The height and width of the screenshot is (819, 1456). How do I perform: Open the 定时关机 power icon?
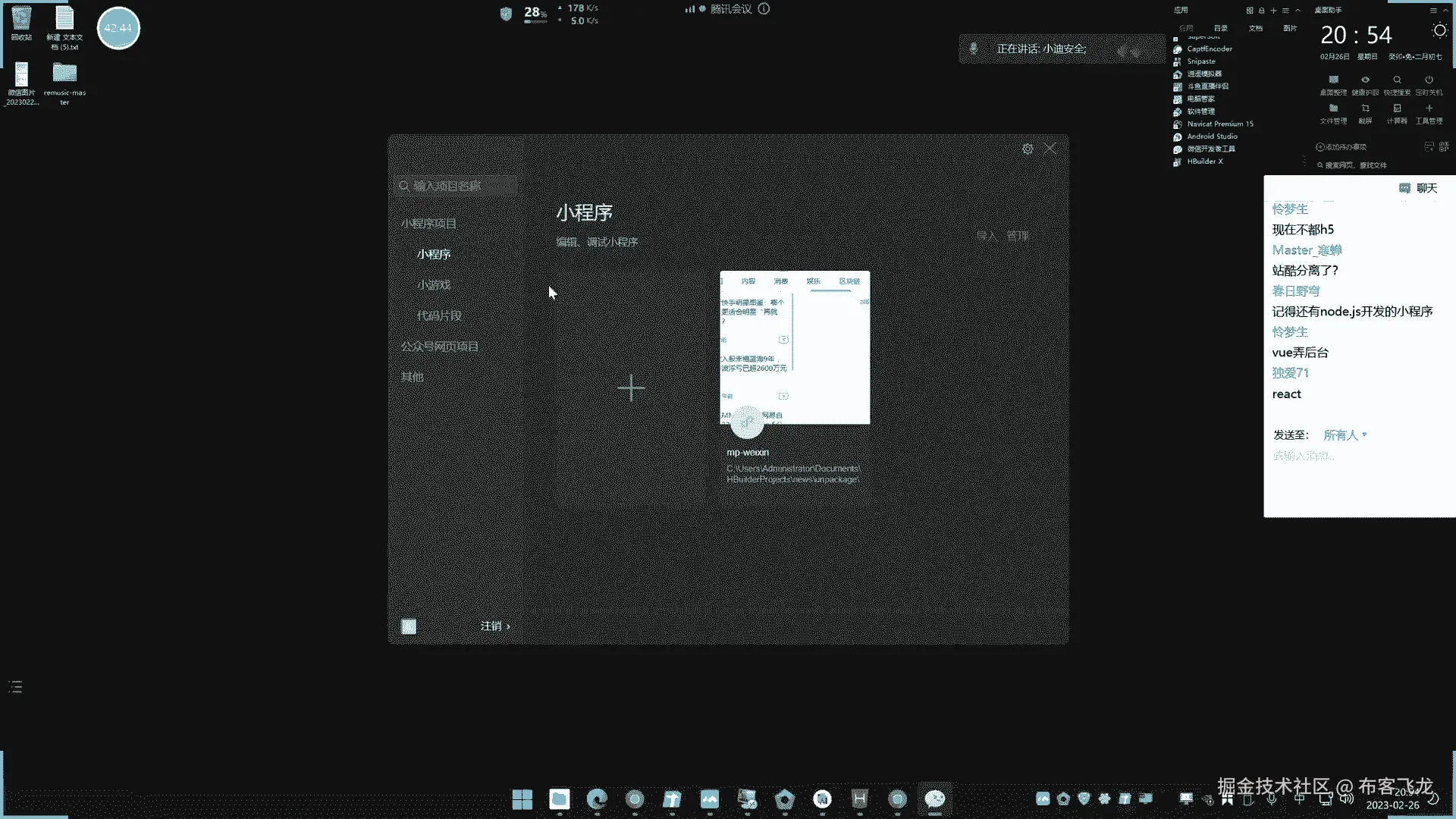(x=1429, y=80)
